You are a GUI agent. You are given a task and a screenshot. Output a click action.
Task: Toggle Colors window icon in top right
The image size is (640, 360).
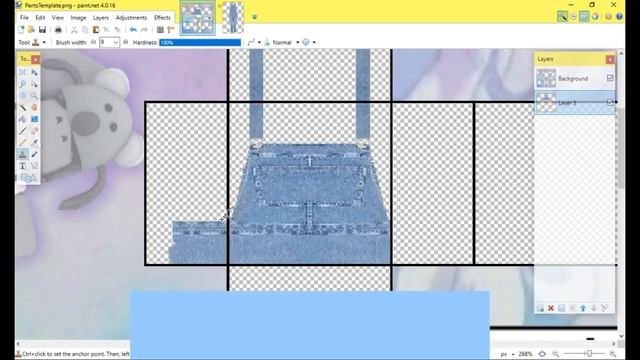pos(595,17)
